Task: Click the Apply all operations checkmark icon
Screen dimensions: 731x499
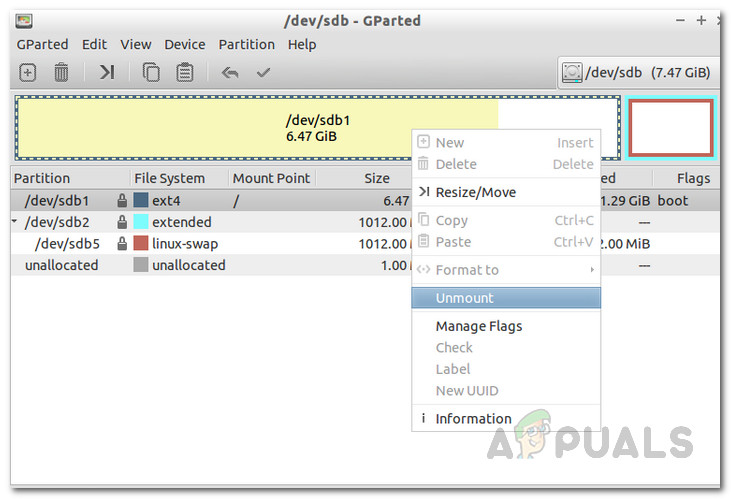Action: point(263,72)
